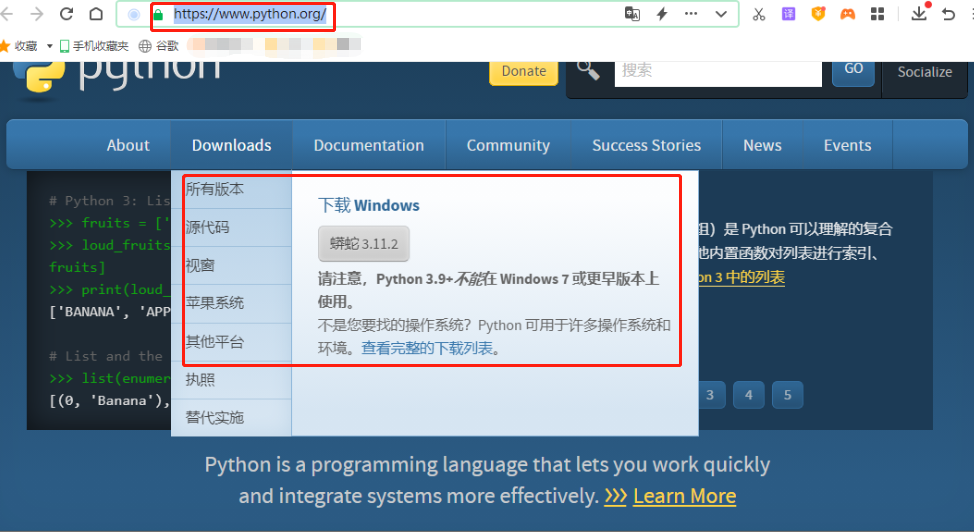Focus the site search input field

[x=718, y=73]
